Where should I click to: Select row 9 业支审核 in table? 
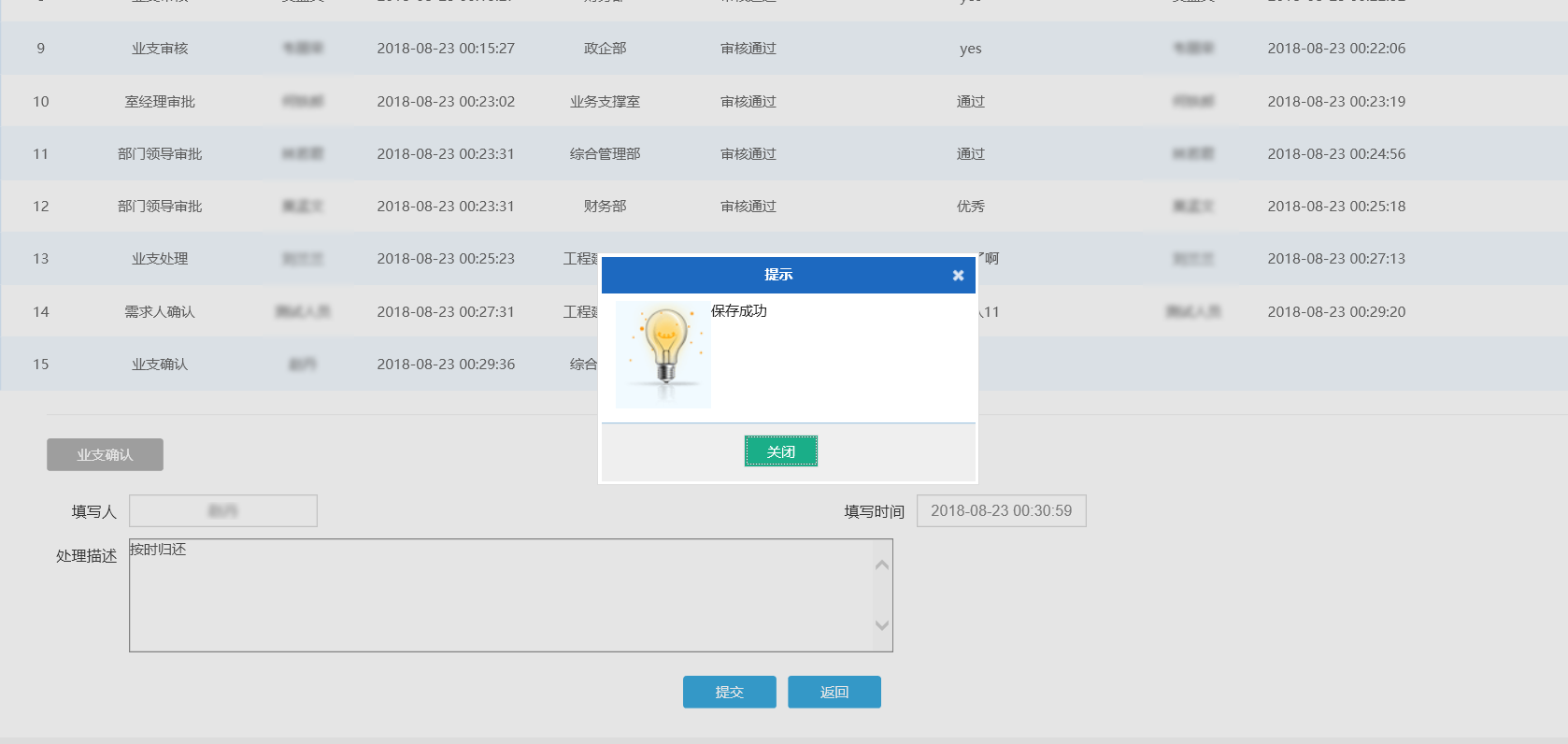point(160,49)
